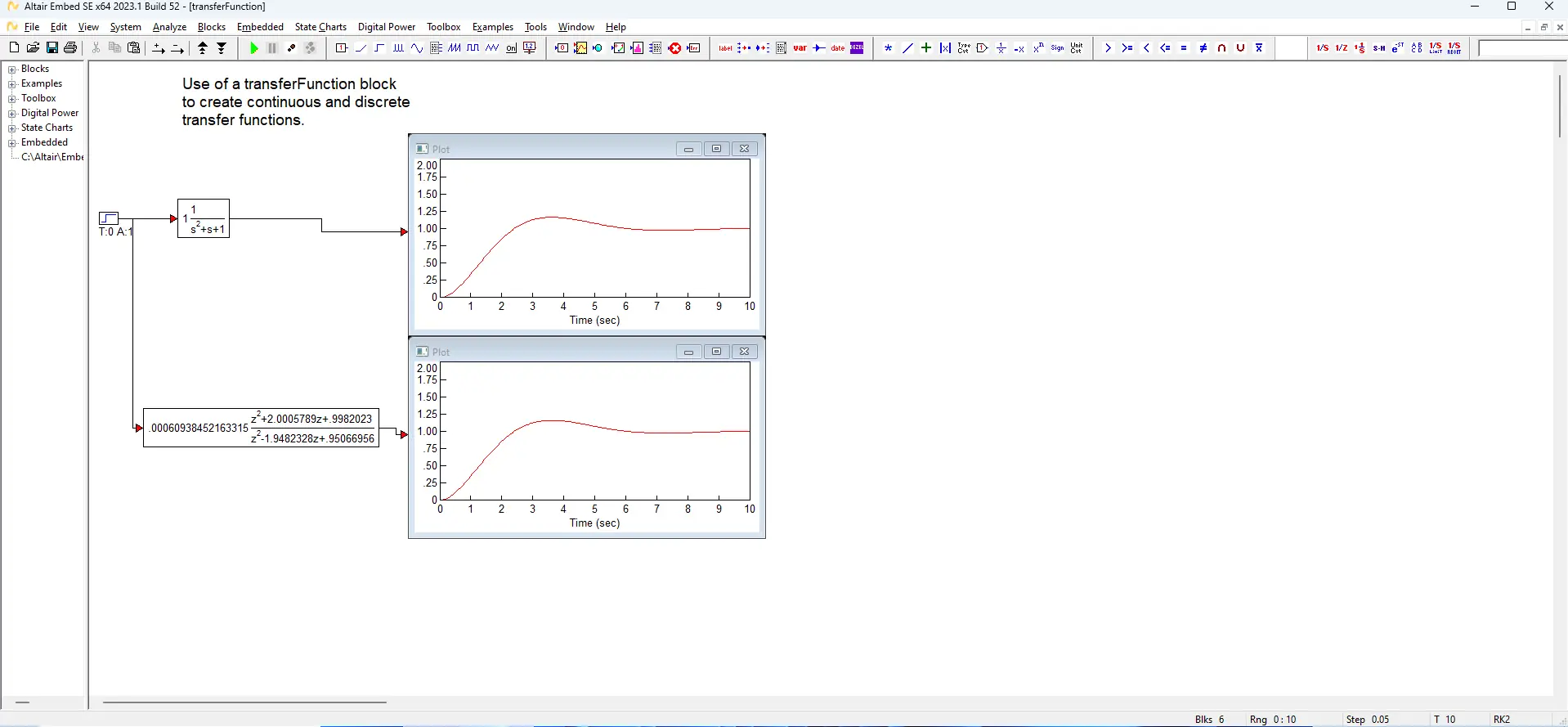Screen dimensions: 1568x727
Task: Insert a sinusoid block from the toolbar
Action: pos(417,48)
